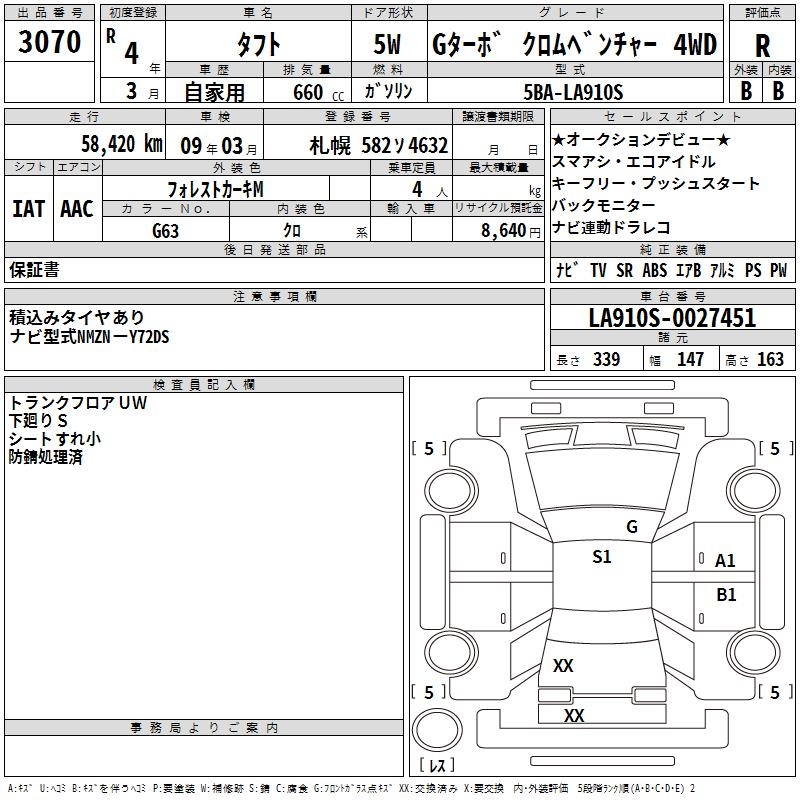This screenshot has width=800, height=800.
Task: Select バックモニター sales point
Action: coord(604,205)
